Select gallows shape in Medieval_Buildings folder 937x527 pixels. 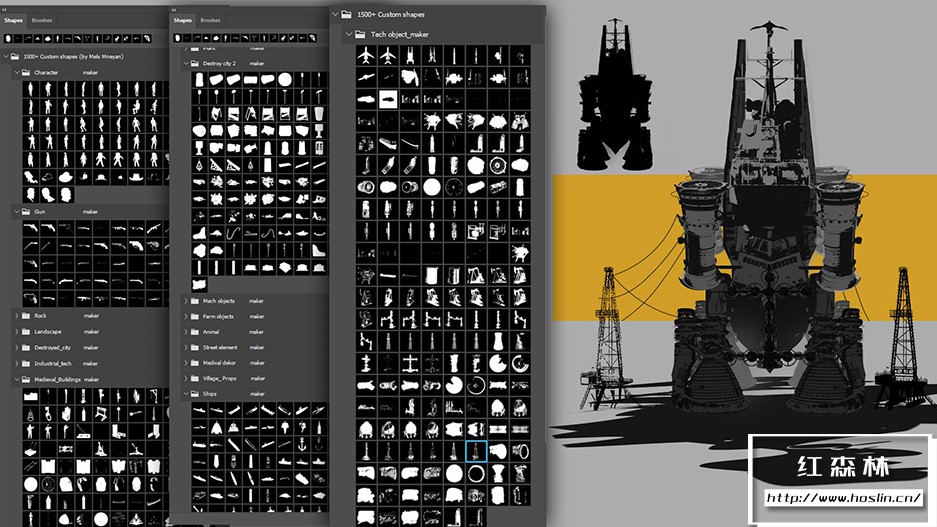tap(154, 396)
